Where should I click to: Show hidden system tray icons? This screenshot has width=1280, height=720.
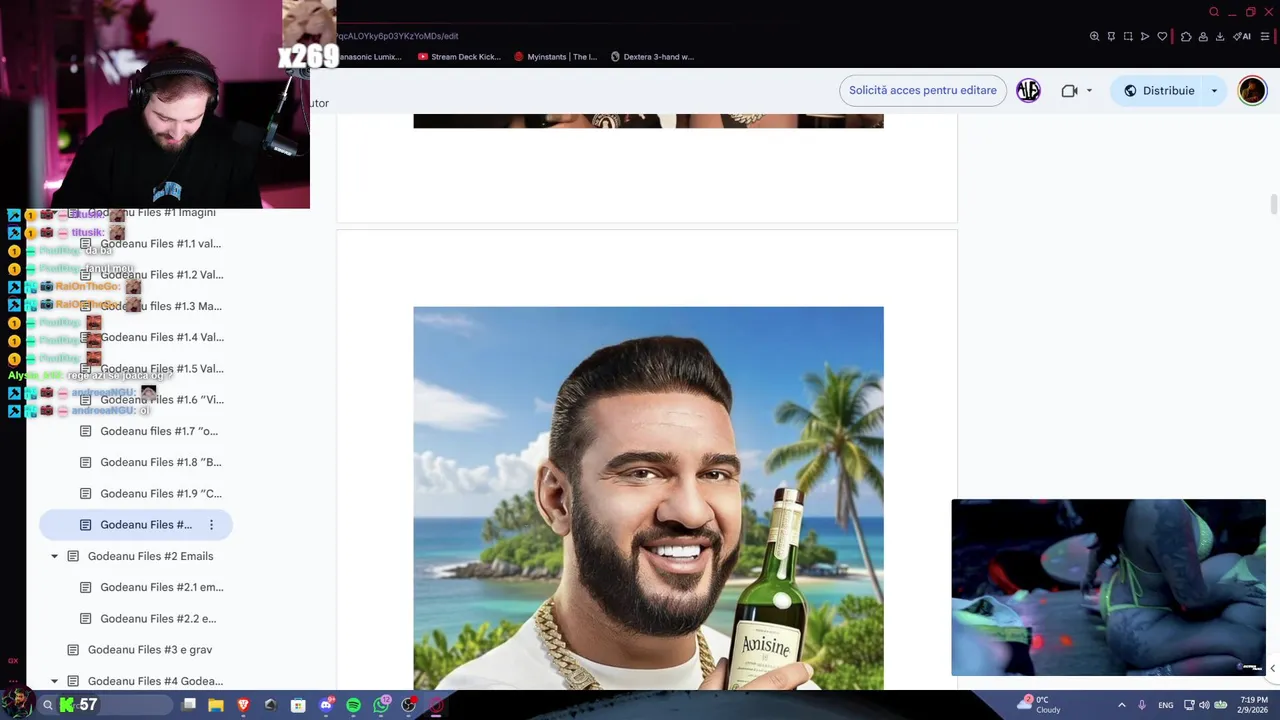point(1121,705)
